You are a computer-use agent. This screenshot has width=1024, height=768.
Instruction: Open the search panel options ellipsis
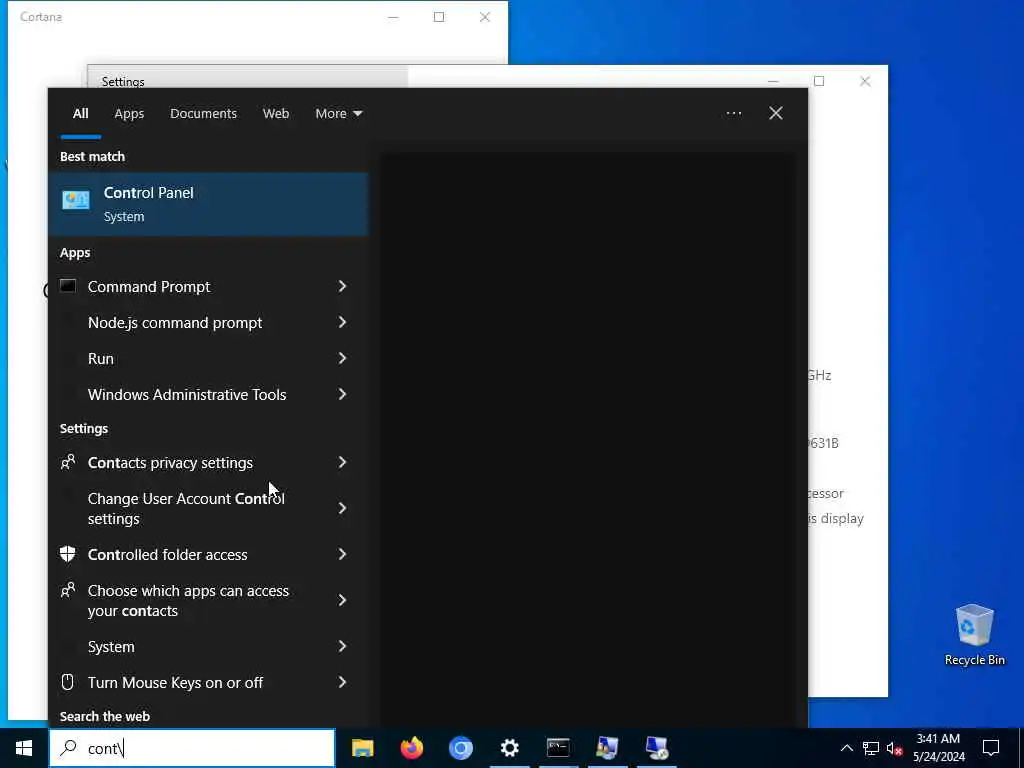[733, 113]
